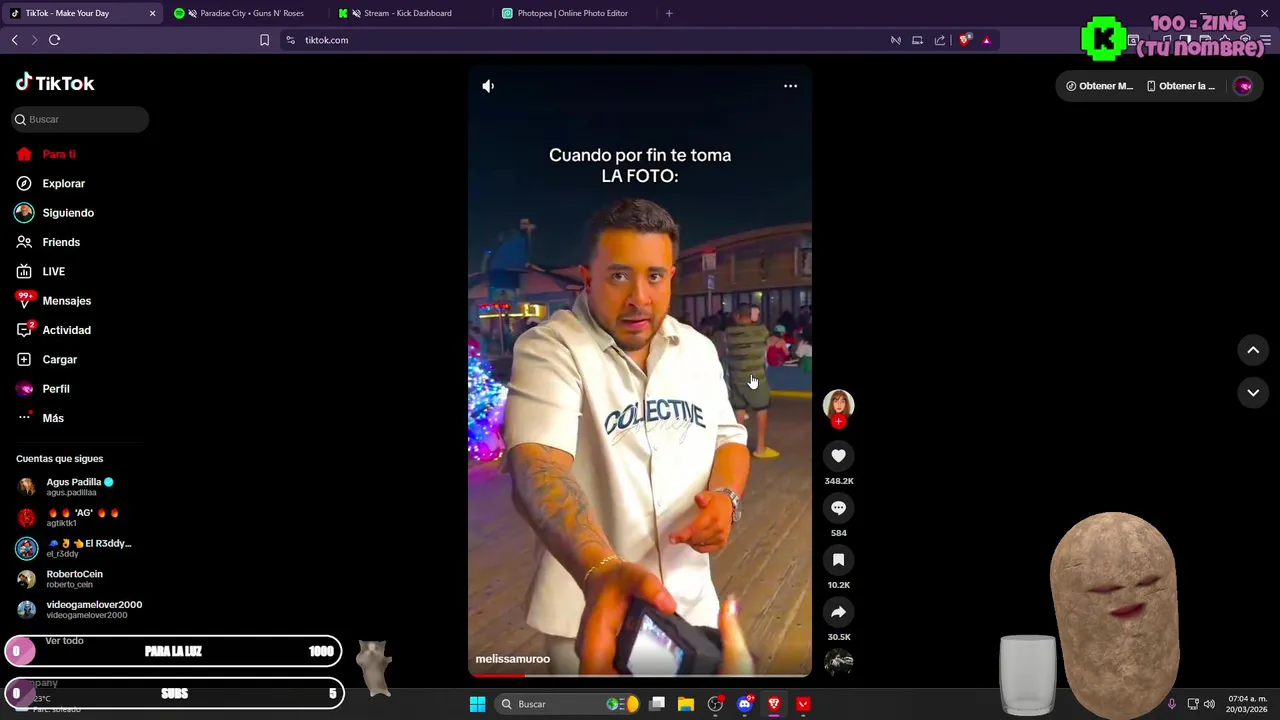This screenshot has height=720, width=1280.
Task: Go back with the browser back arrow
Action: (x=15, y=40)
